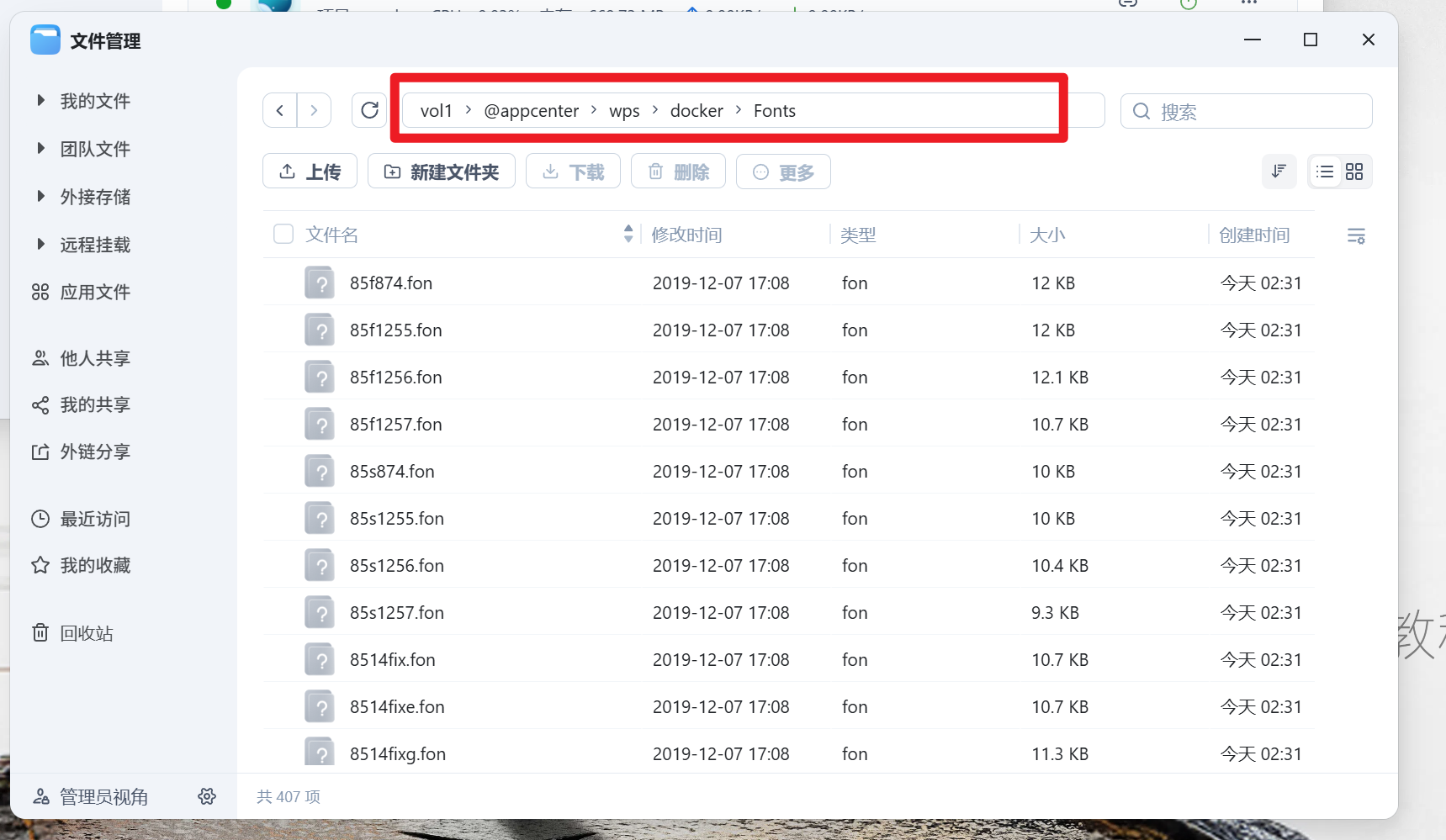Open 最近访问 in the sidebar

pos(94,519)
